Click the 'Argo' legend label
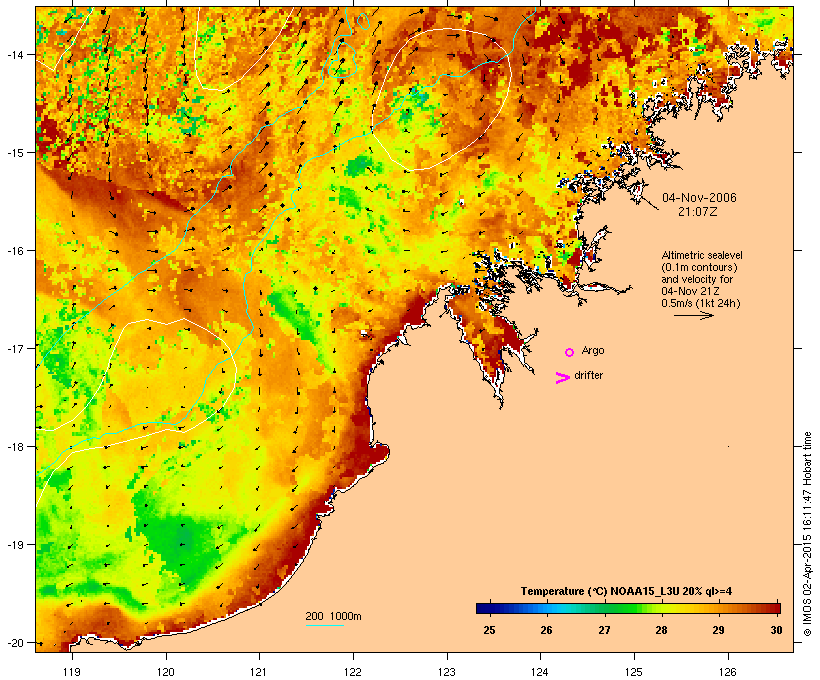Viewport: 820px width, 680px height. click(593, 350)
